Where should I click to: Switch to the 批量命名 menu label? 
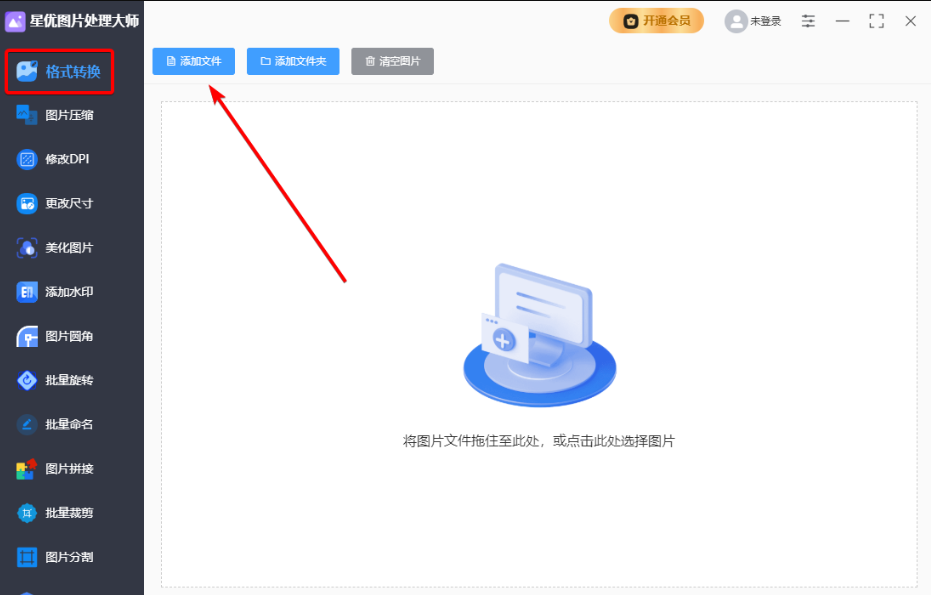pos(69,424)
